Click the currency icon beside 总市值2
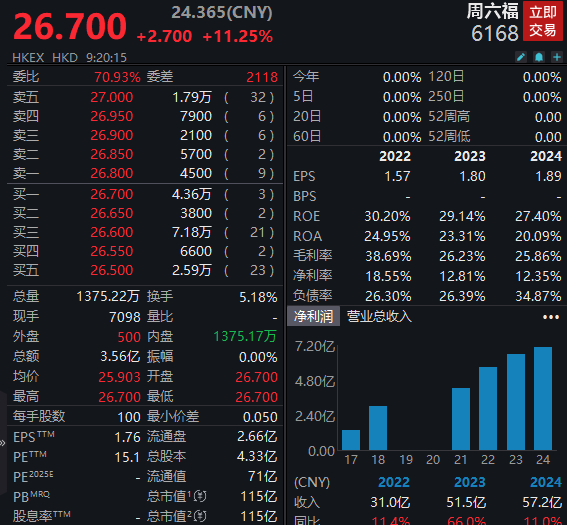The image size is (567, 525). 200,516
